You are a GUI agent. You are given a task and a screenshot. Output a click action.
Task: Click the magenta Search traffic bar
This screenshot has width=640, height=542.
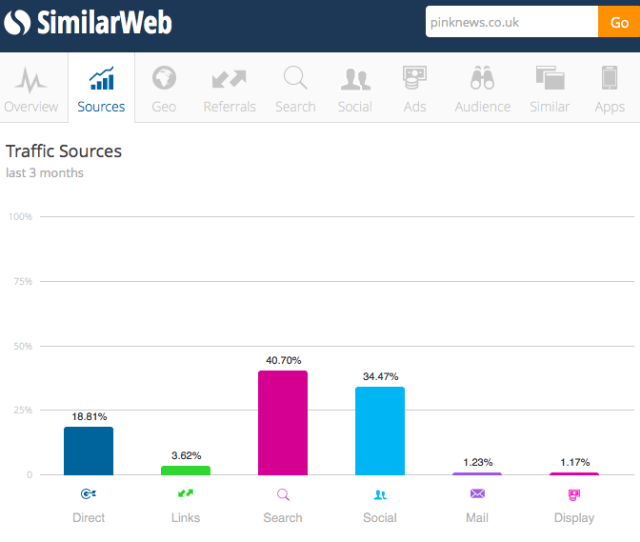(x=283, y=422)
